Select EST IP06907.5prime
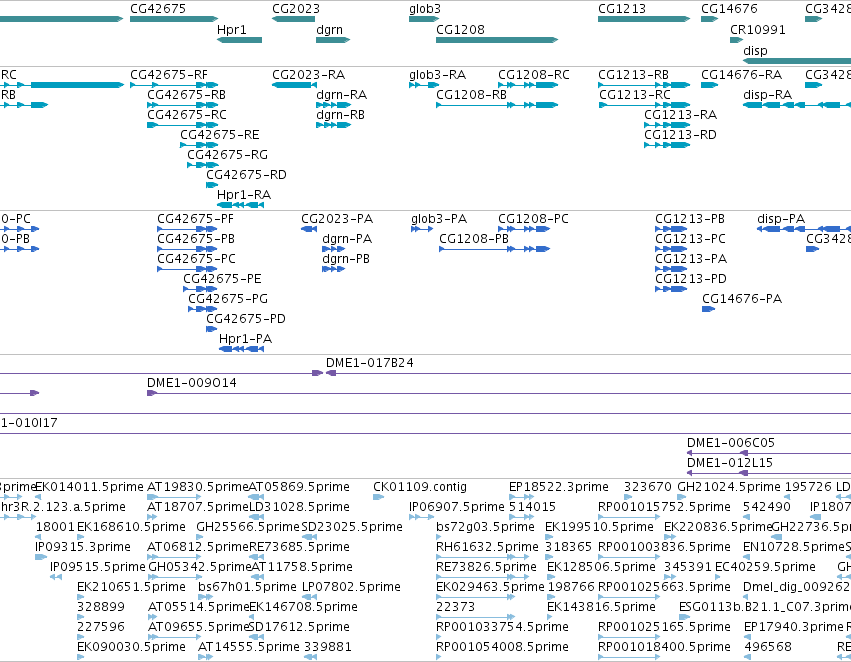 (x=456, y=507)
